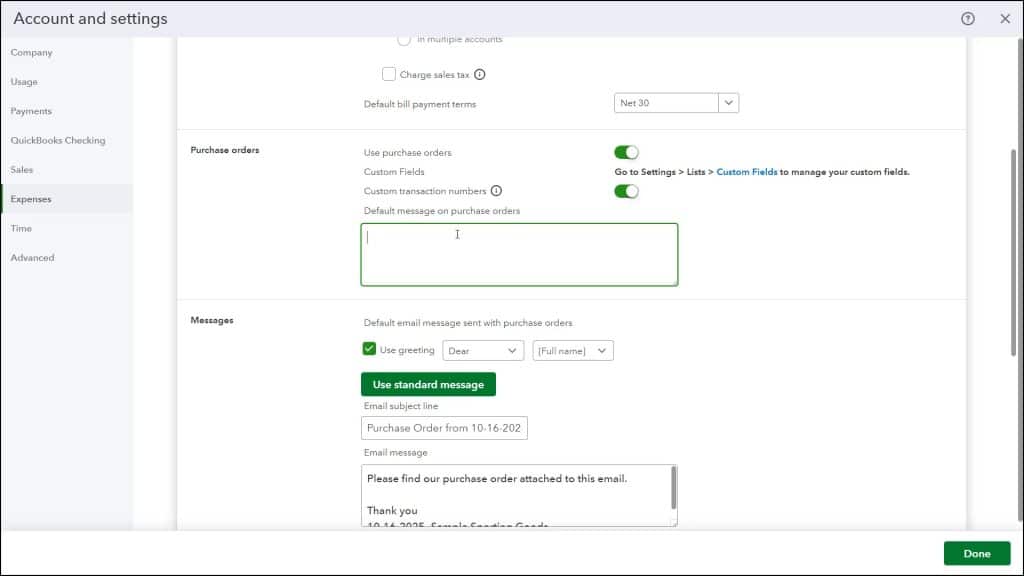Toggle off Use purchase orders
This screenshot has height=576, width=1024.
click(626, 151)
